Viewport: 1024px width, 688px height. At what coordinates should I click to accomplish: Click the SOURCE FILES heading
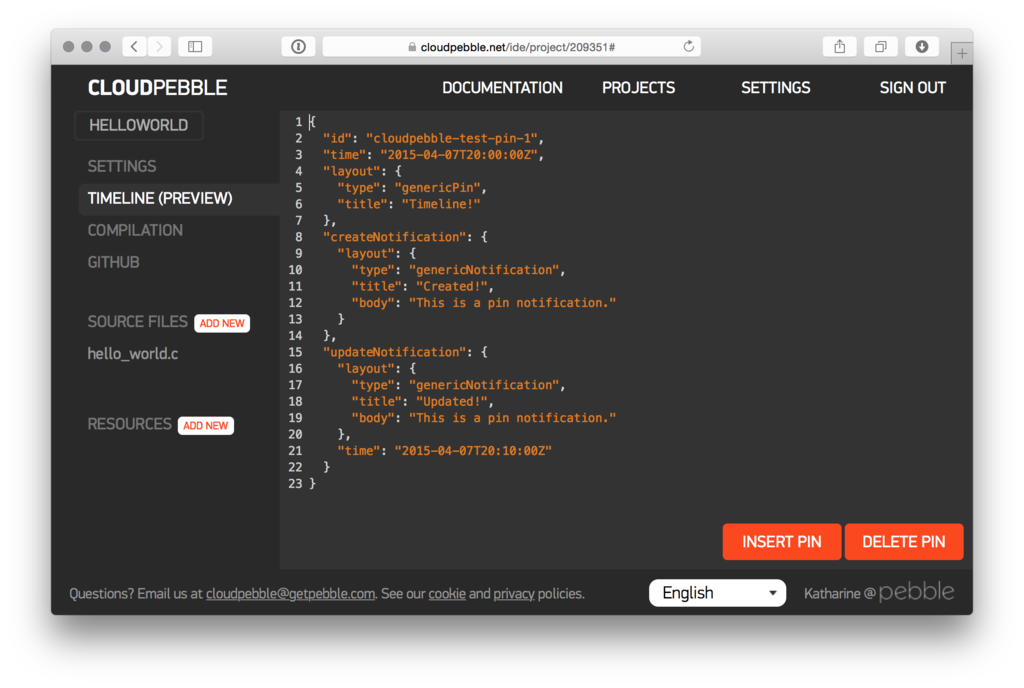138,322
